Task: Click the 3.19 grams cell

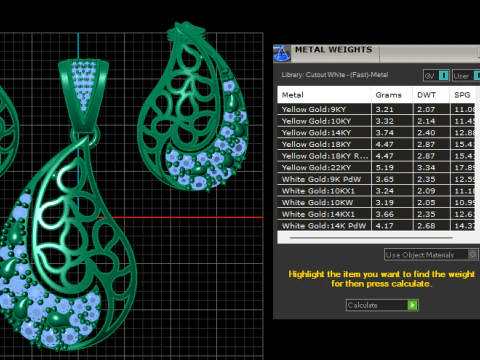Action: click(392, 203)
